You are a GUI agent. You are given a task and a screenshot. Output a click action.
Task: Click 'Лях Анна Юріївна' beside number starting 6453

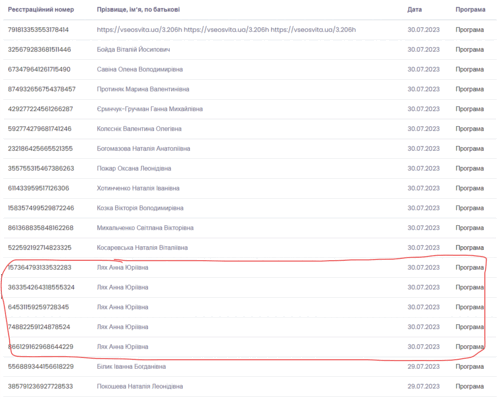pyautogui.click(x=122, y=307)
